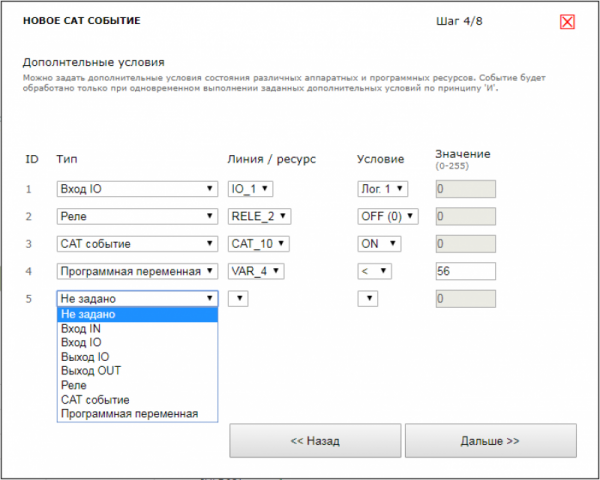The image size is (600, 480).
Task: Choose 'Реле' from the open list
Action: click(x=137, y=385)
